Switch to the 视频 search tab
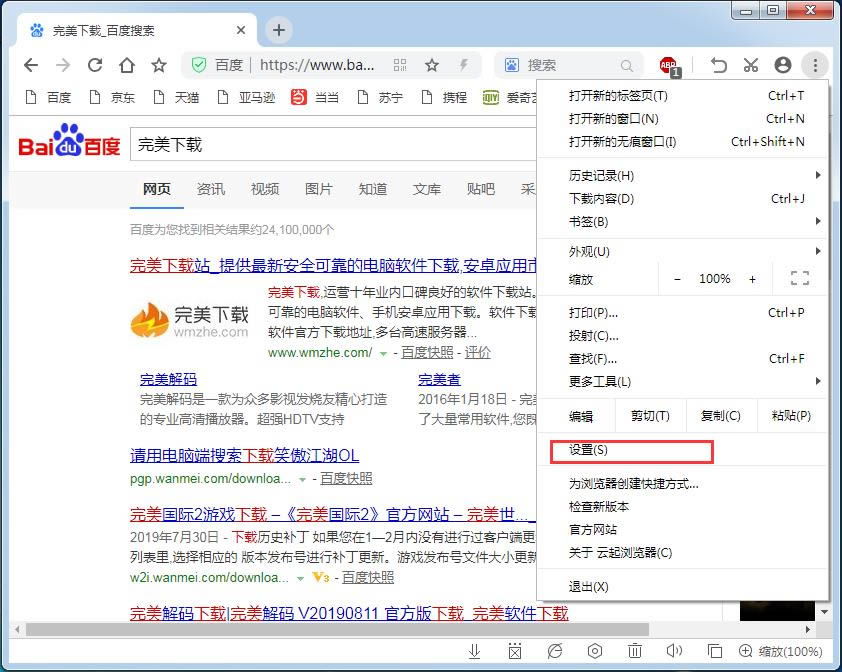The image size is (842, 672). 265,189
